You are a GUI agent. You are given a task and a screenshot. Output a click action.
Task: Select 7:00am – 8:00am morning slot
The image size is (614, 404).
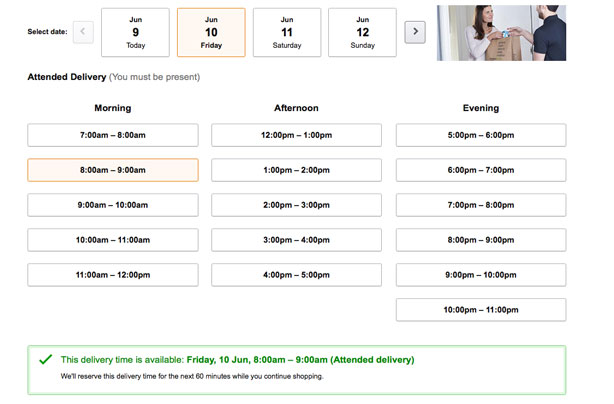[113, 135]
